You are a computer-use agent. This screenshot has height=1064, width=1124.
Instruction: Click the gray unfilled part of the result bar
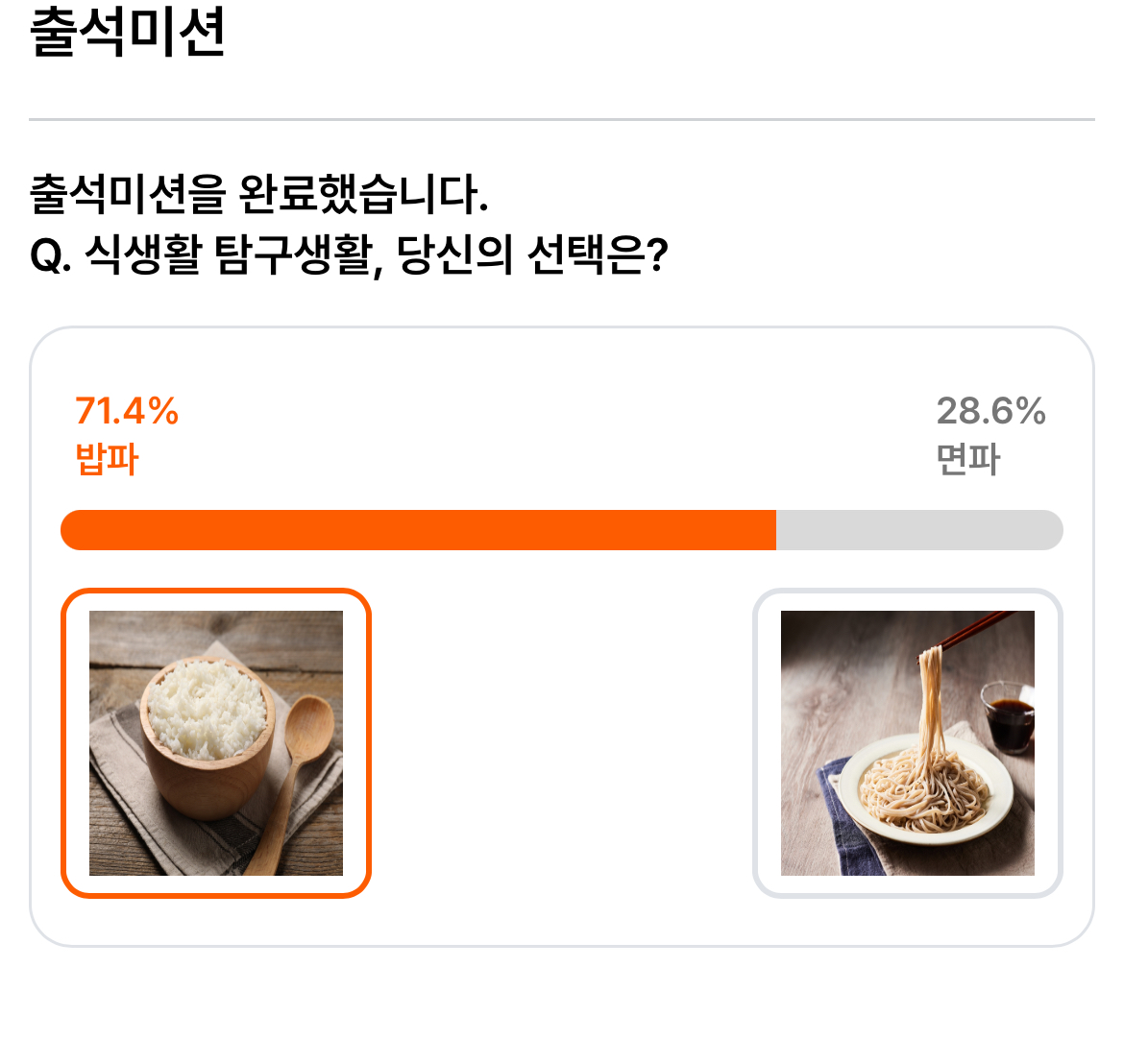[x=919, y=530]
